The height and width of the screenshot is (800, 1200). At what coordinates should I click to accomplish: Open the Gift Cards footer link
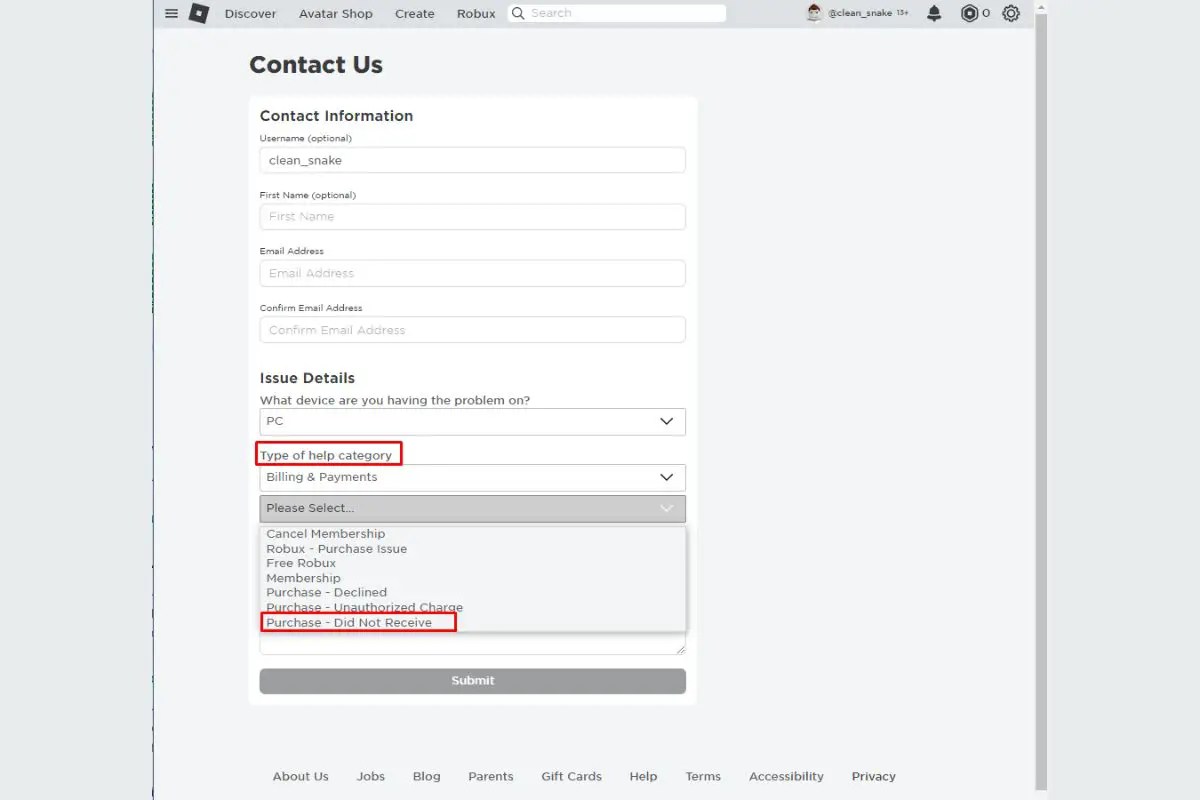[571, 776]
